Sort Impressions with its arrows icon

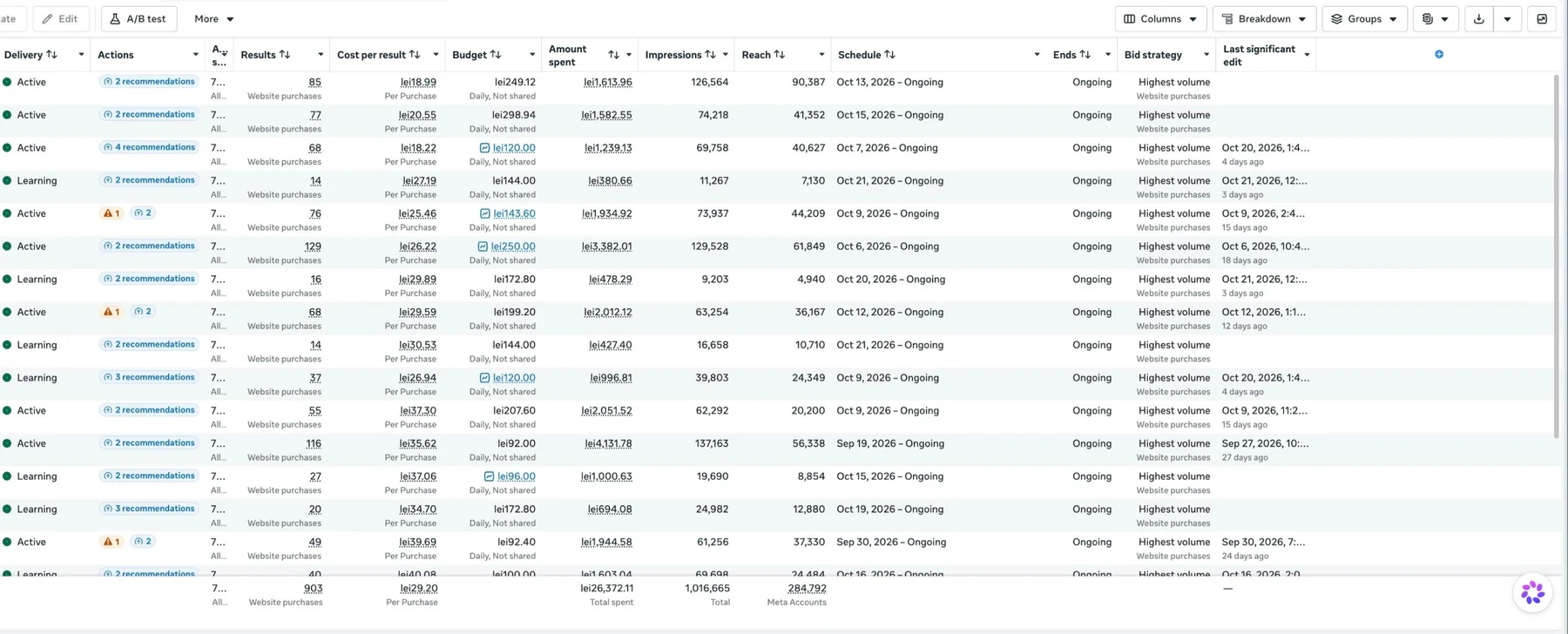pyautogui.click(x=711, y=55)
